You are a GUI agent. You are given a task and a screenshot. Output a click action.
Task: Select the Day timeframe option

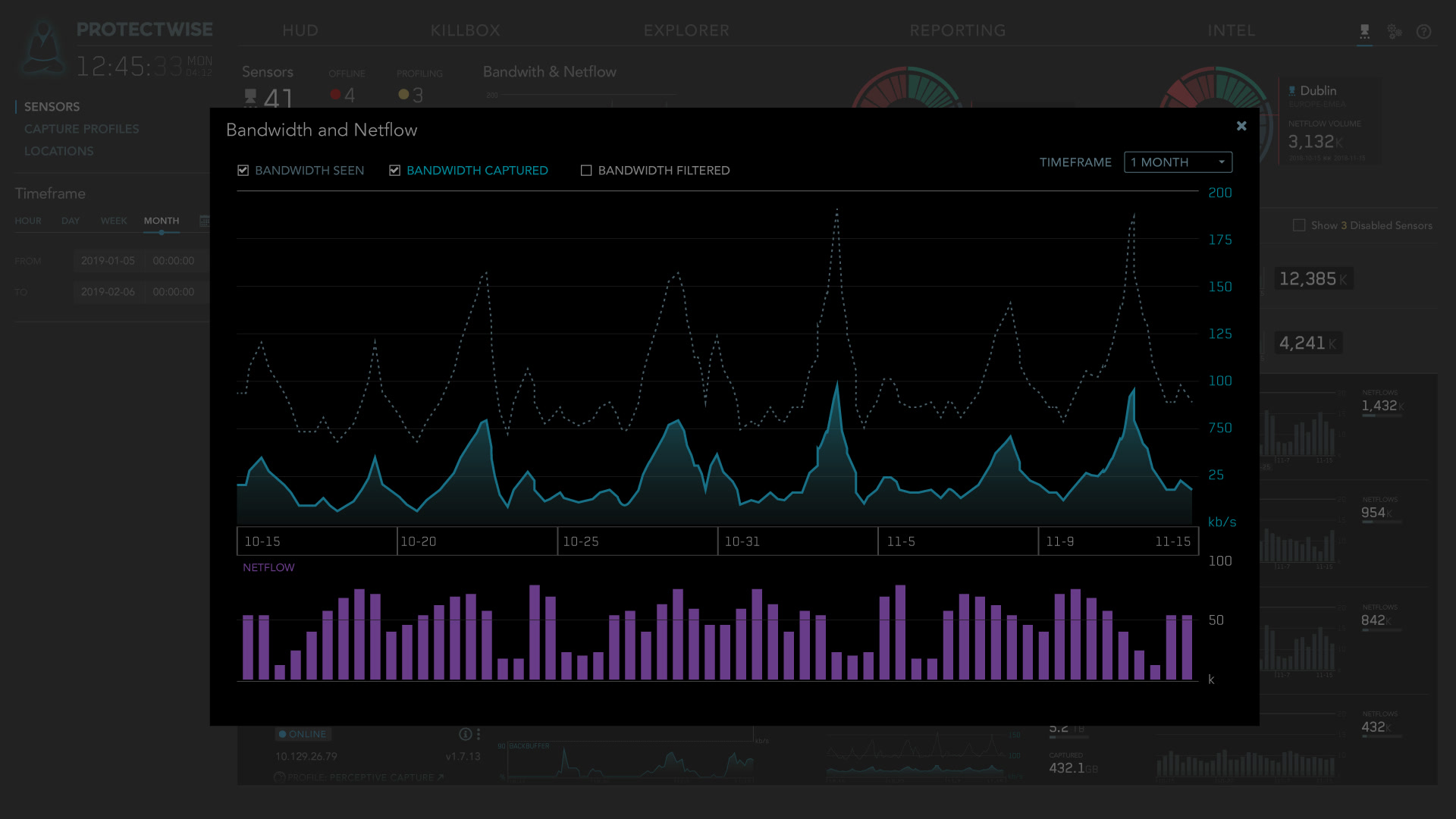[71, 221]
